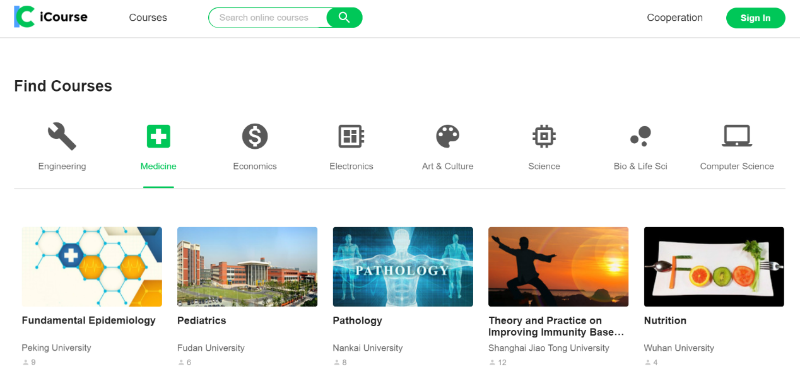Open the Fundamental Epidemiology course title
Image resolution: width=800 pixels, height=381 pixels.
(89, 321)
